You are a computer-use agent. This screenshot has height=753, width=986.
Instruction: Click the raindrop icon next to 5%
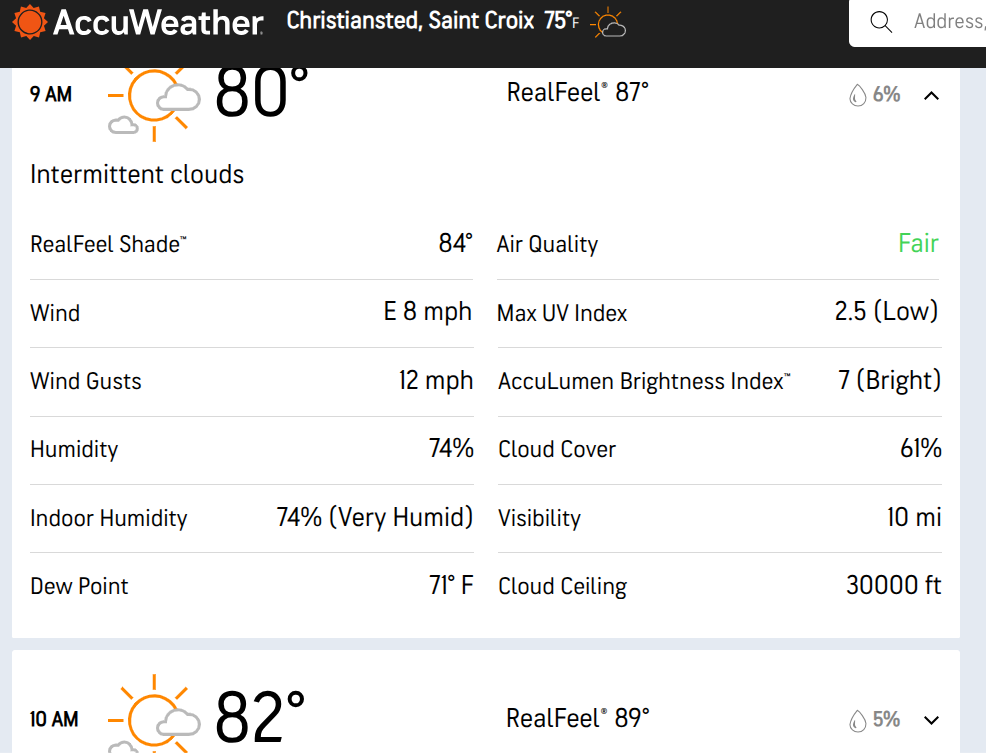pyautogui.click(x=857, y=720)
